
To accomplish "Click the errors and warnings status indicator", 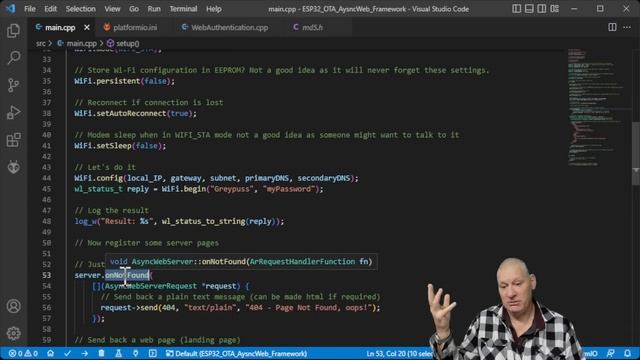I will (23, 353).
